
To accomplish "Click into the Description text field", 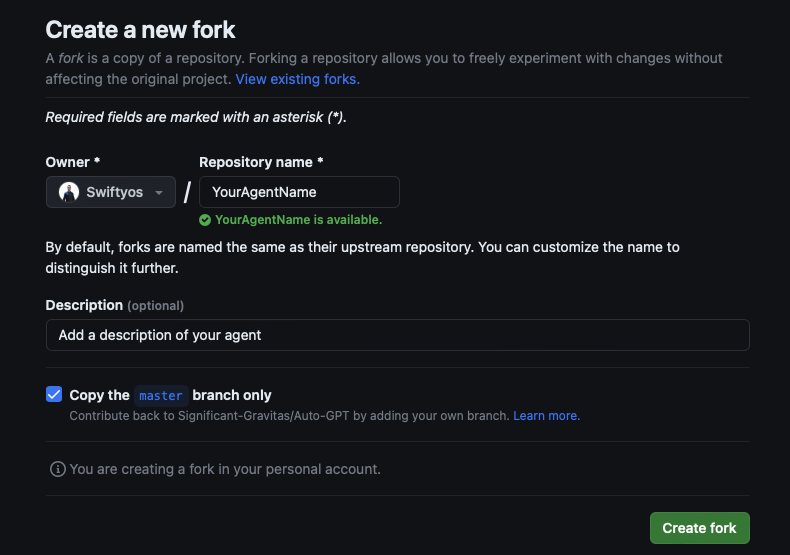I will (397, 335).
